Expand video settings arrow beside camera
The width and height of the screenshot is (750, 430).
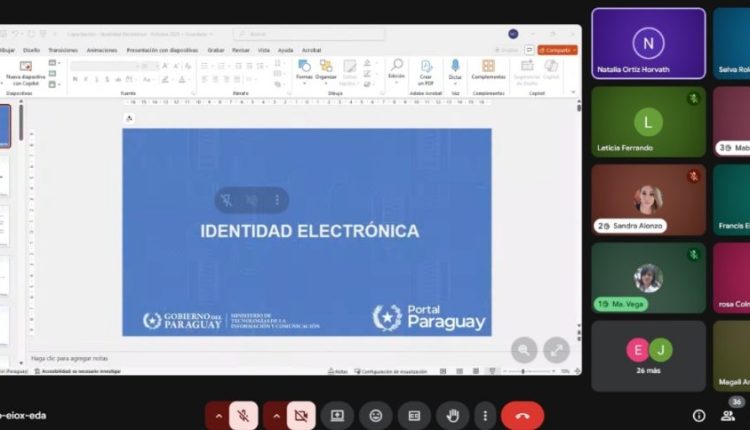pyautogui.click(x=274, y=415)
